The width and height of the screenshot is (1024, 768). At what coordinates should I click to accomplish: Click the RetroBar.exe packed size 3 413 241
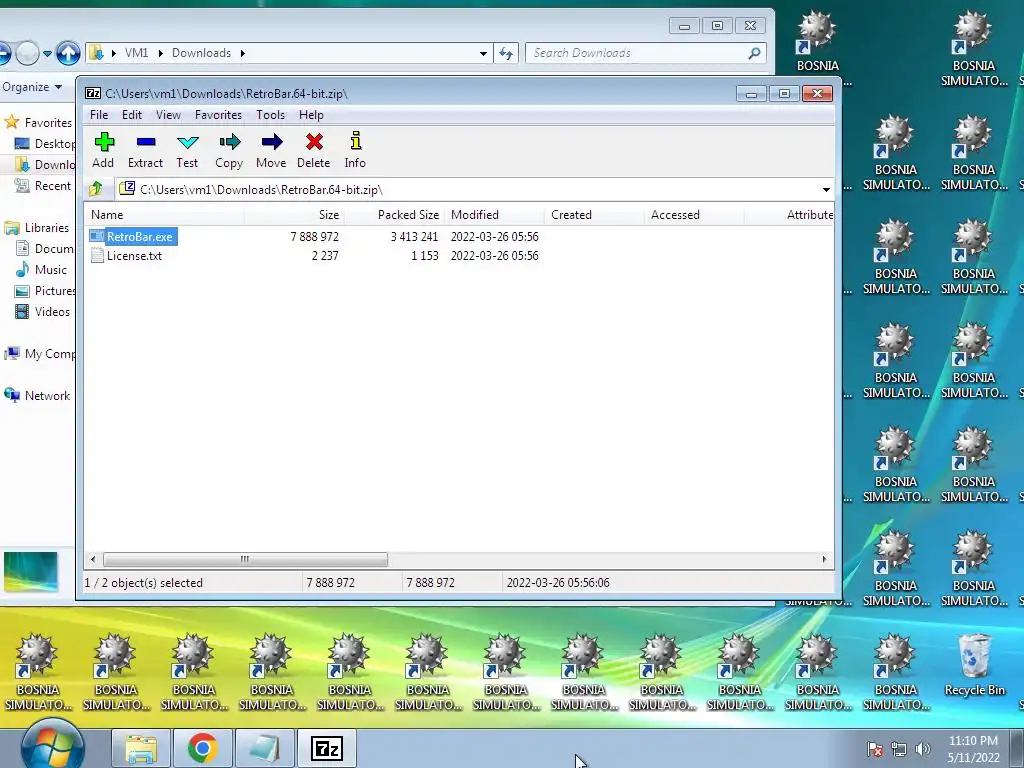[x=415, y=236]
